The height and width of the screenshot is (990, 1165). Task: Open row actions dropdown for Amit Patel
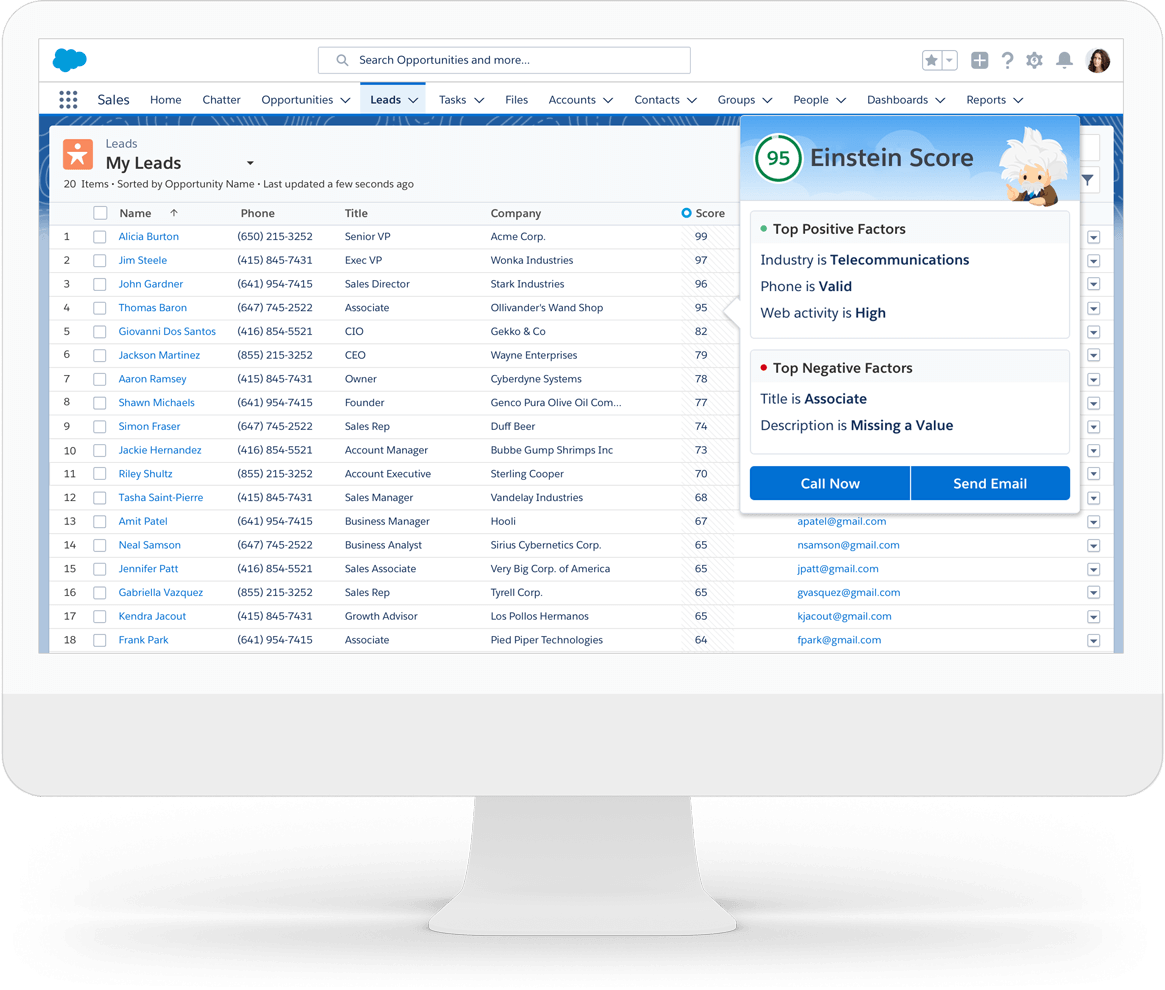pos(1093,522)
